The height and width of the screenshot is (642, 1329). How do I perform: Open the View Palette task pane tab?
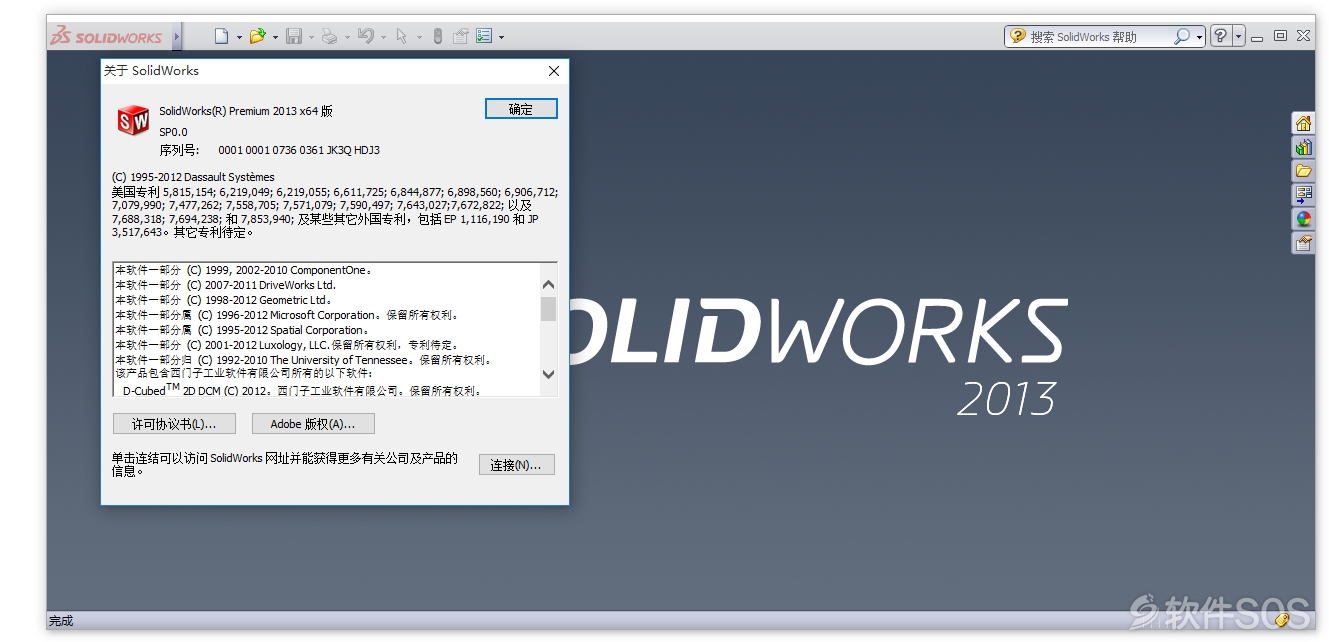[1303, 194]
